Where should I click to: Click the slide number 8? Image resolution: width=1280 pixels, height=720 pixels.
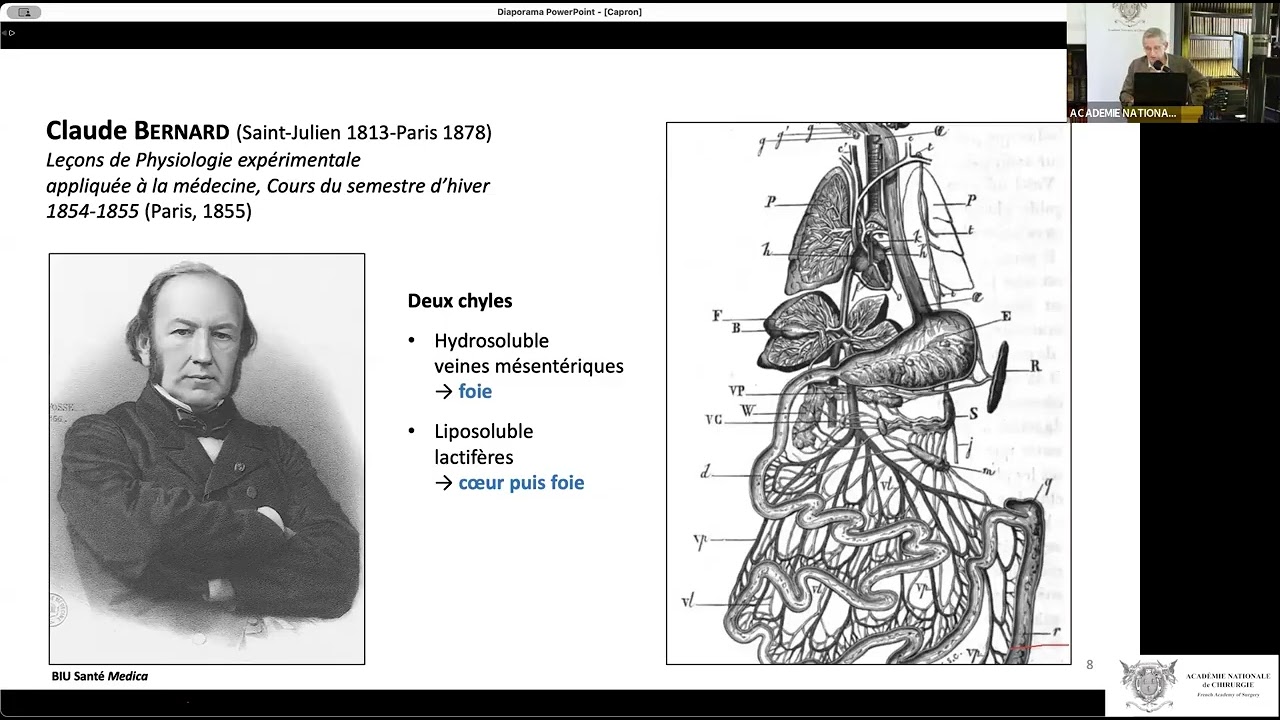[1090, 665]
